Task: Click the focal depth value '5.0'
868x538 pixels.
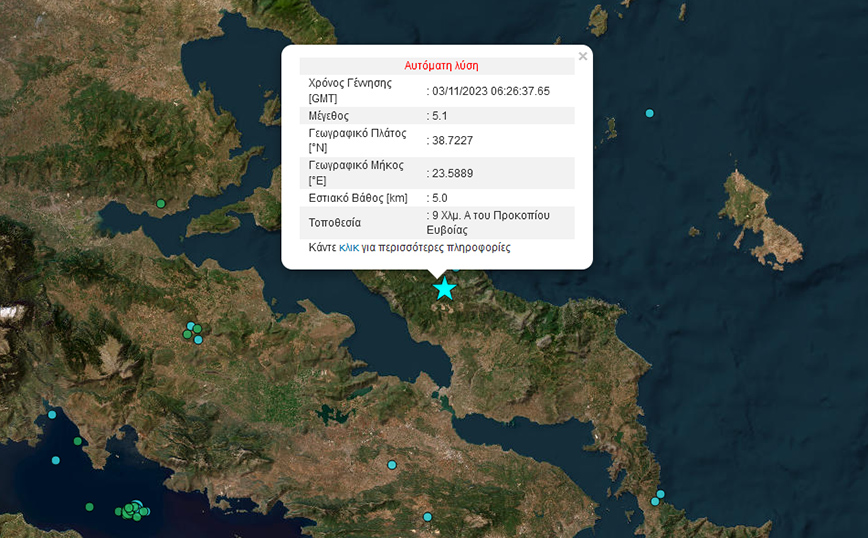Action: (440, 198)
